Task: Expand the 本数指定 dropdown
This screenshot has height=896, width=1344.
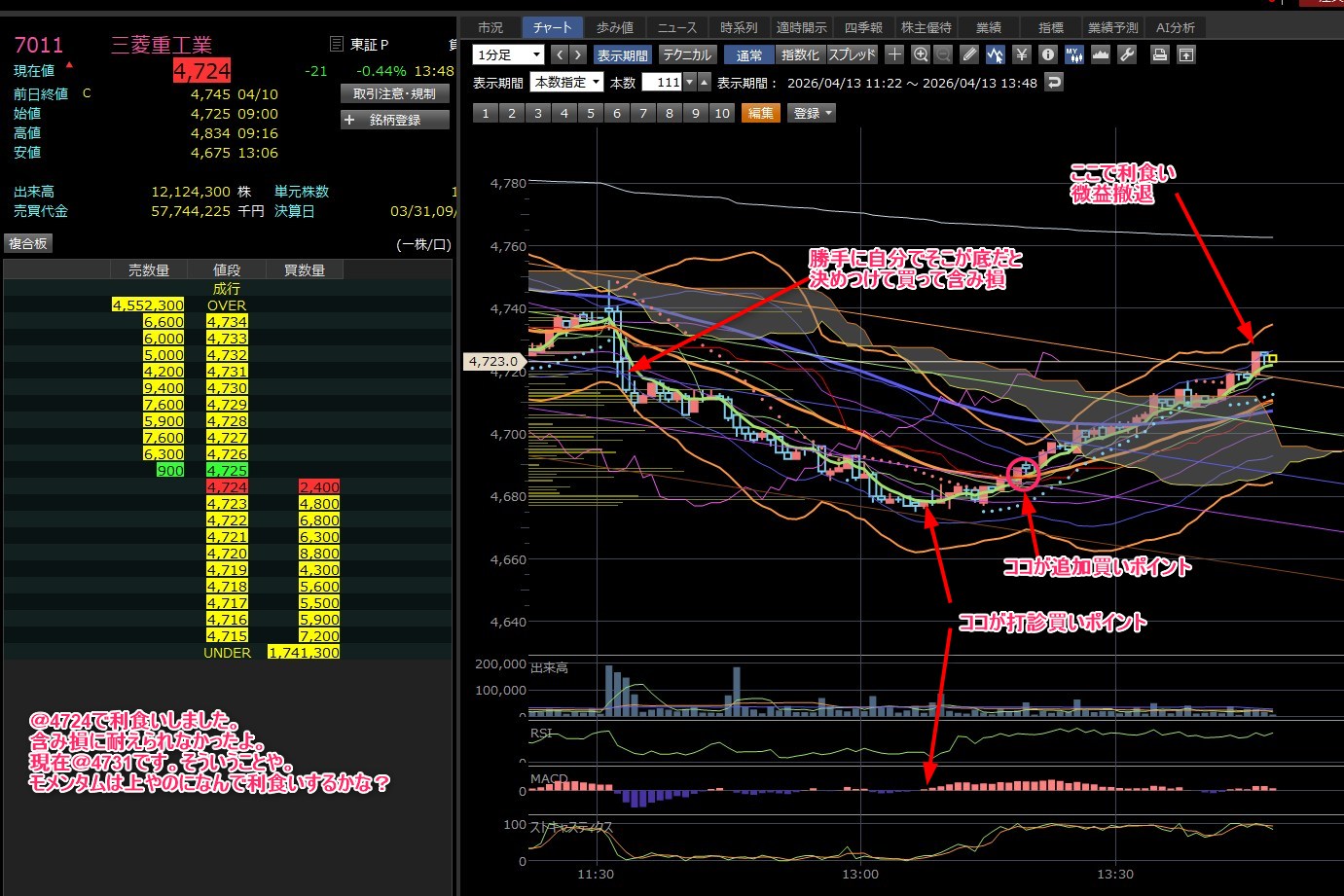Action: coord(566,83)
